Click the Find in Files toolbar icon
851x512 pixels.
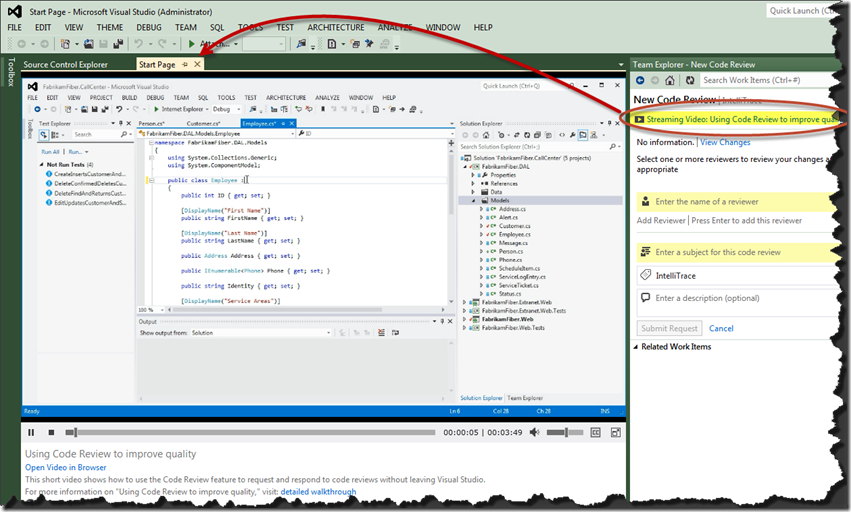301,44
